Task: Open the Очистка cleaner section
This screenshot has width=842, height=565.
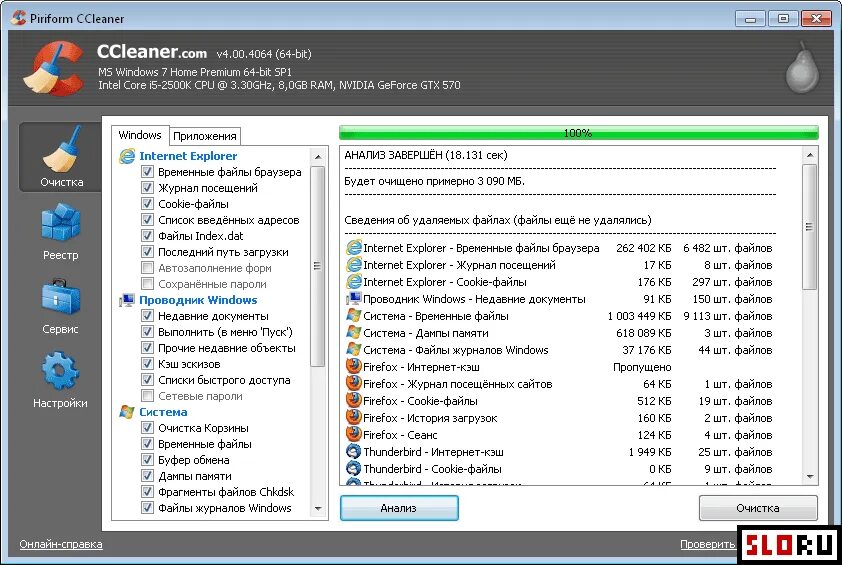Action: coord(61,157)
